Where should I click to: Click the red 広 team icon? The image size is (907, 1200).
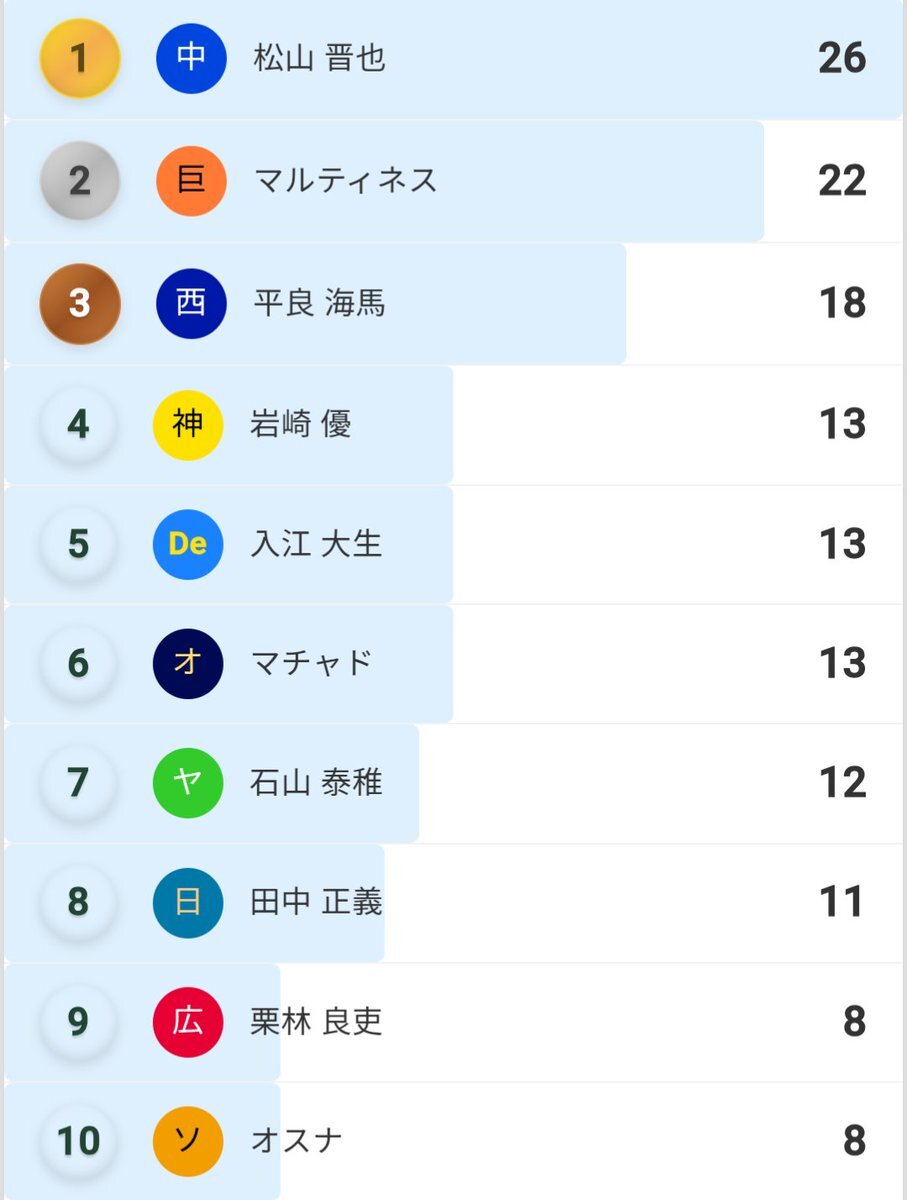[x=187, y=1021]
